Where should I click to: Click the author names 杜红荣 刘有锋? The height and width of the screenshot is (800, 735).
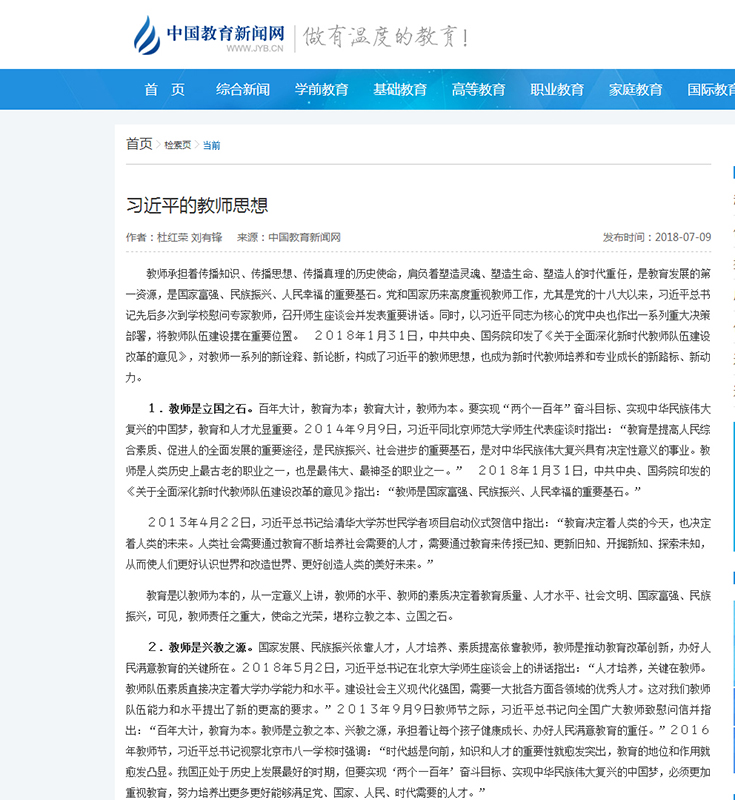[190, 238]
